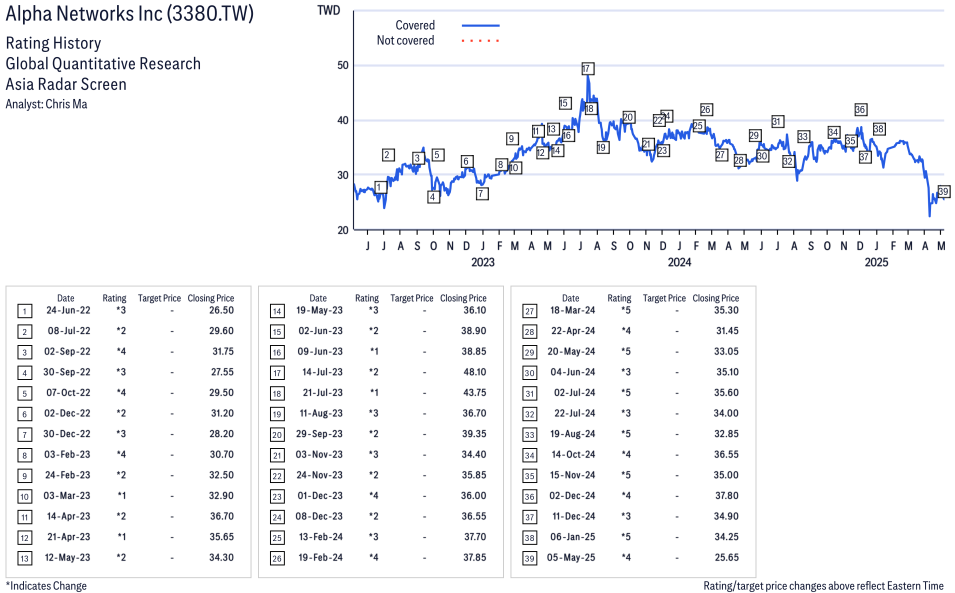Select the date cell 14-Jul-23
This screenshot has width=955, height=593.
click(322, 372)
